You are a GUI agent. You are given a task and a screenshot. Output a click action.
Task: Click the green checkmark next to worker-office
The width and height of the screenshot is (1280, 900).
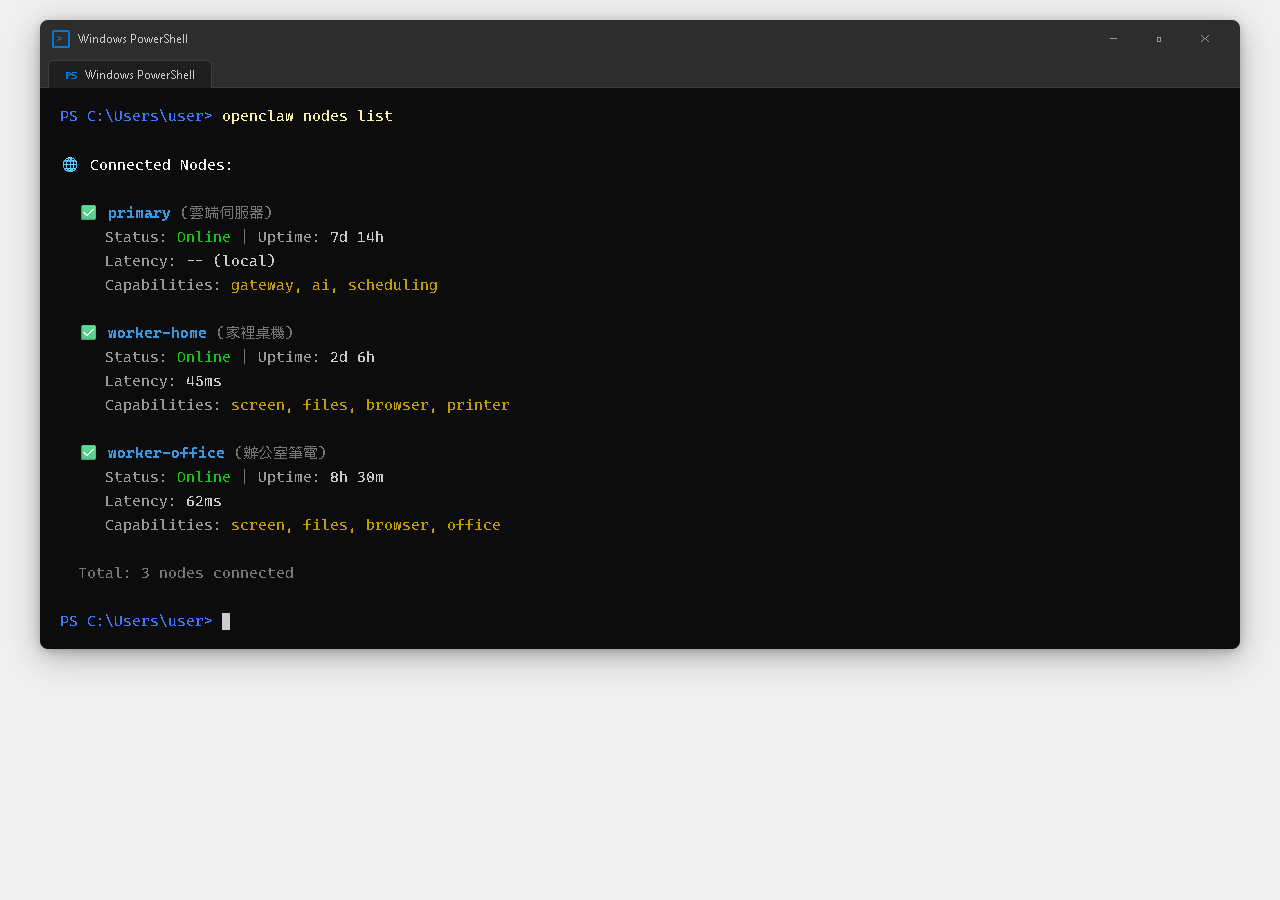(x=89, y=453)
